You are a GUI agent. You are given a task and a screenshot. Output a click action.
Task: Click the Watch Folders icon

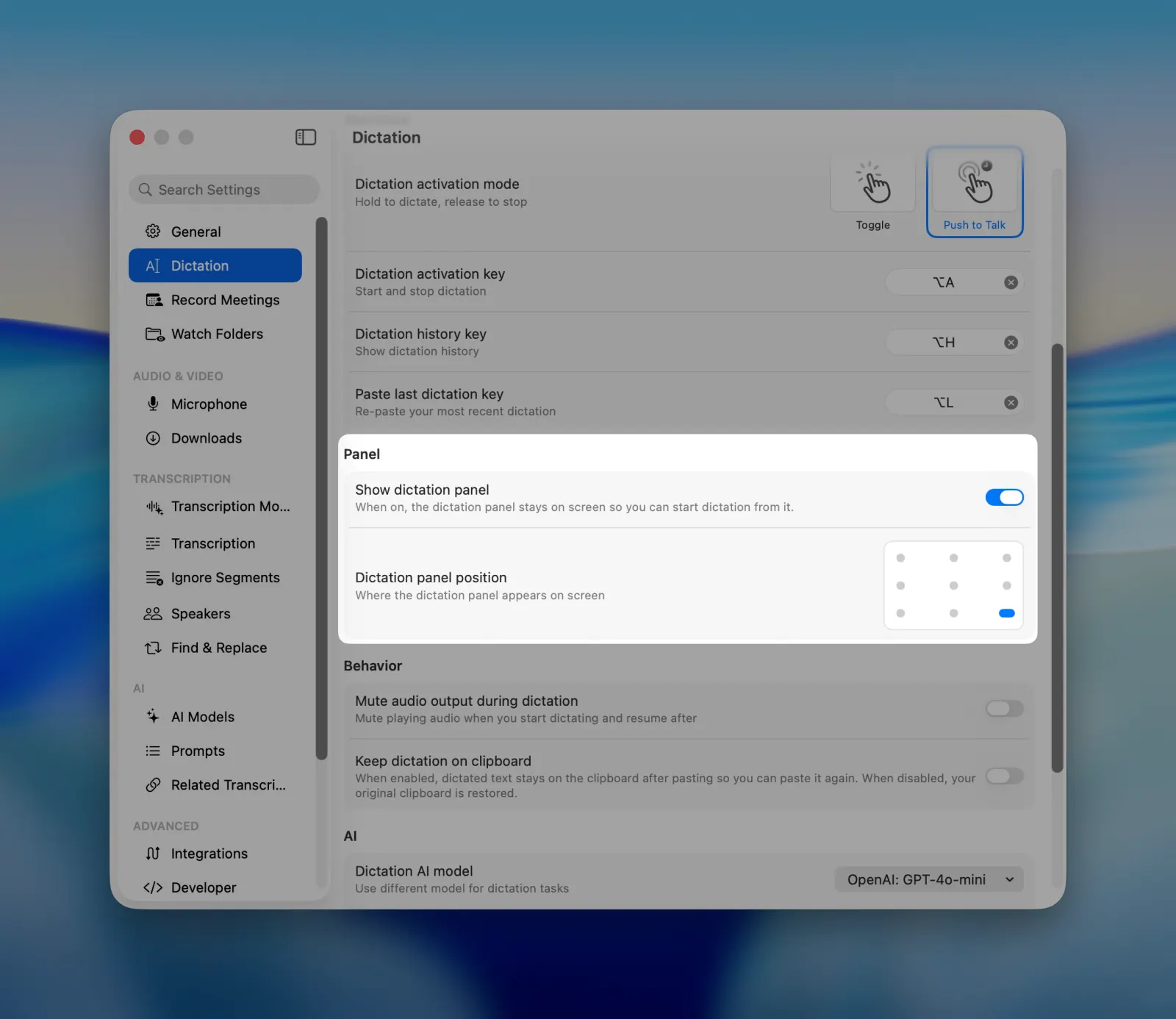[x=154, y=334]
